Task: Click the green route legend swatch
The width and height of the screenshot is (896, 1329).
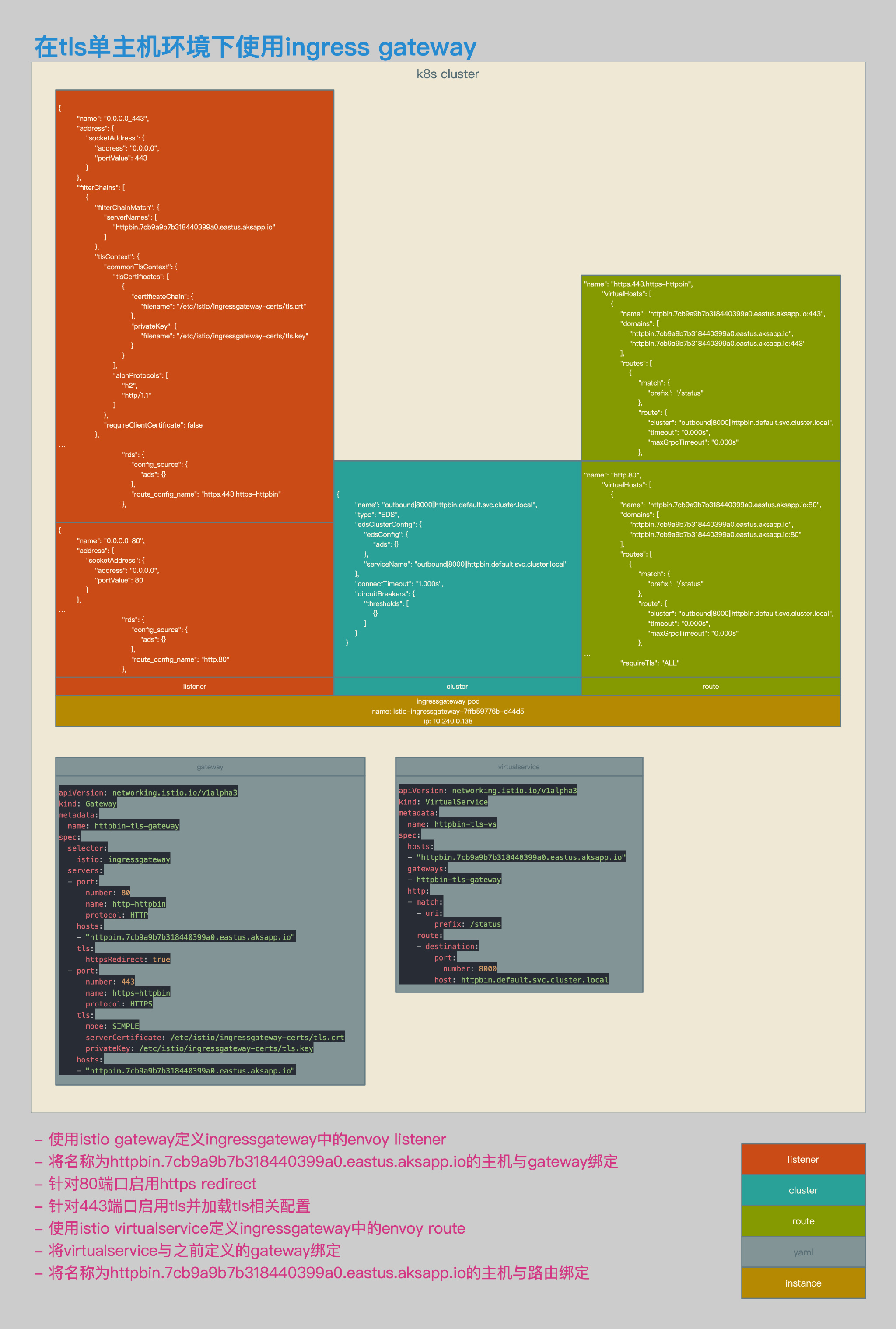Action: click(803, 1221)
